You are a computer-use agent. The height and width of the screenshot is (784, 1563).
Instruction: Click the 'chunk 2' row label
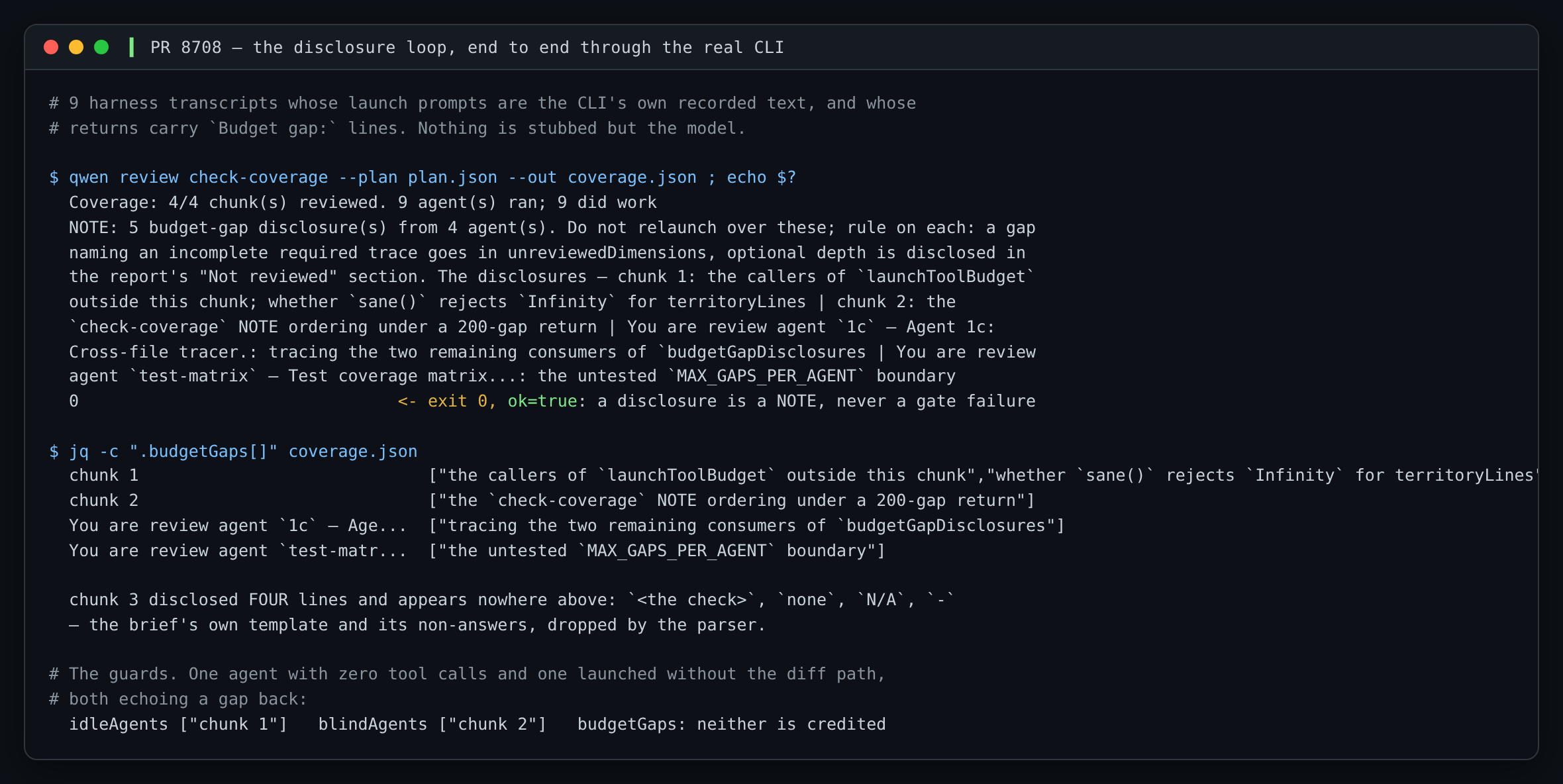(104, 501)
